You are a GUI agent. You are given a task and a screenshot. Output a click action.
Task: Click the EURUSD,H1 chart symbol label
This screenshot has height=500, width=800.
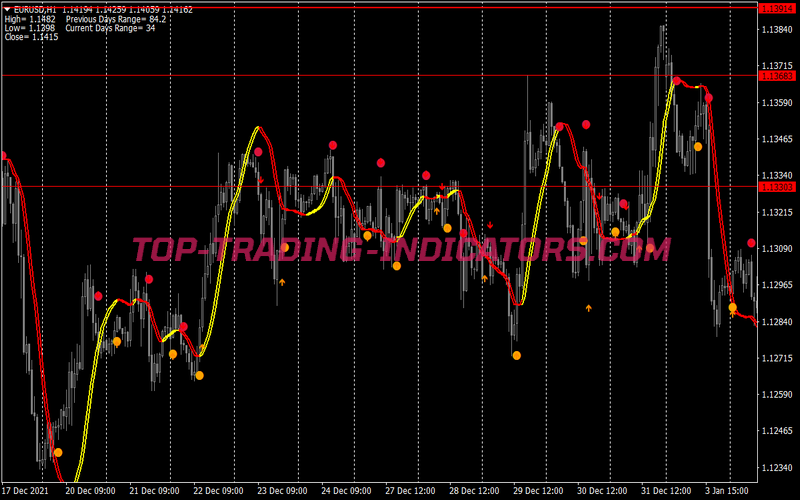pyautogui.click(x=35, y=10)
